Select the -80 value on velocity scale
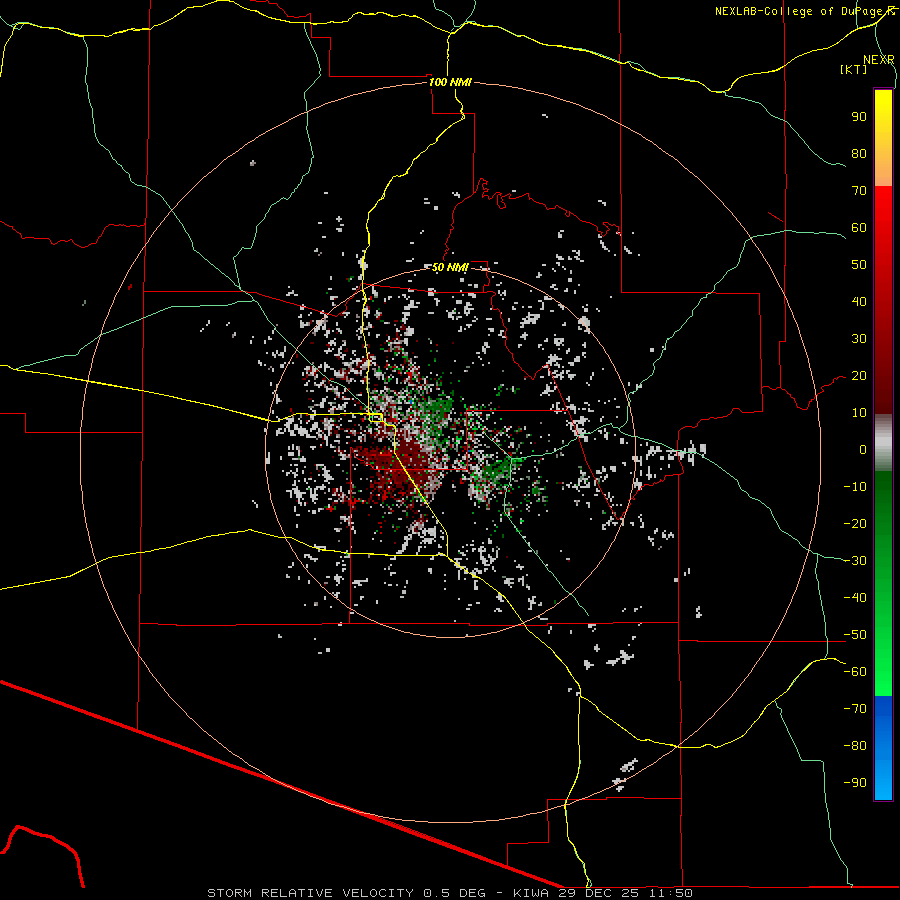The width and height of the screenshot is (900, 900). (x=855, y=746)
